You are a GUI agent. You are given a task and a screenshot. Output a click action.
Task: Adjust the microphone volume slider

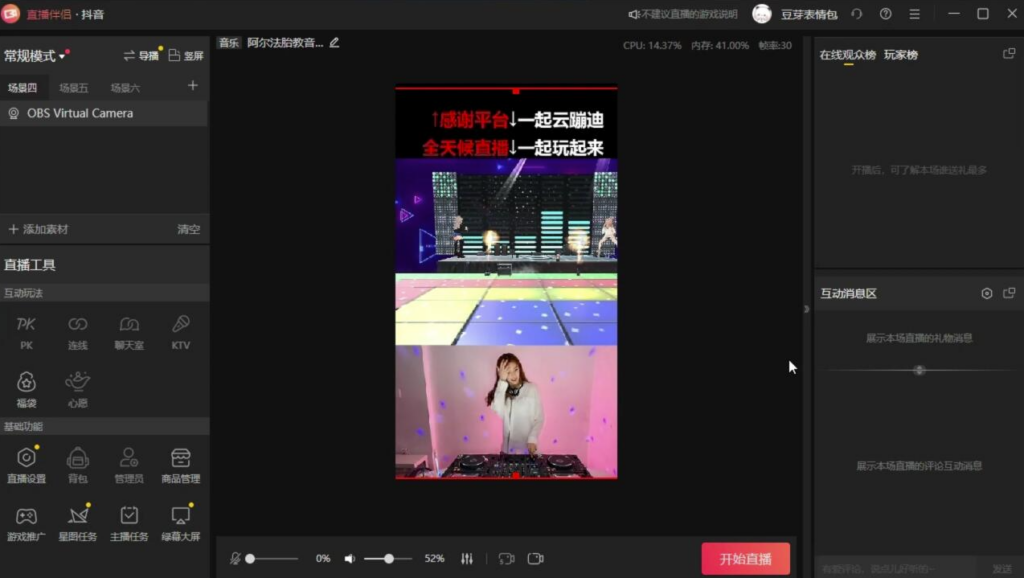click(273, 558)
